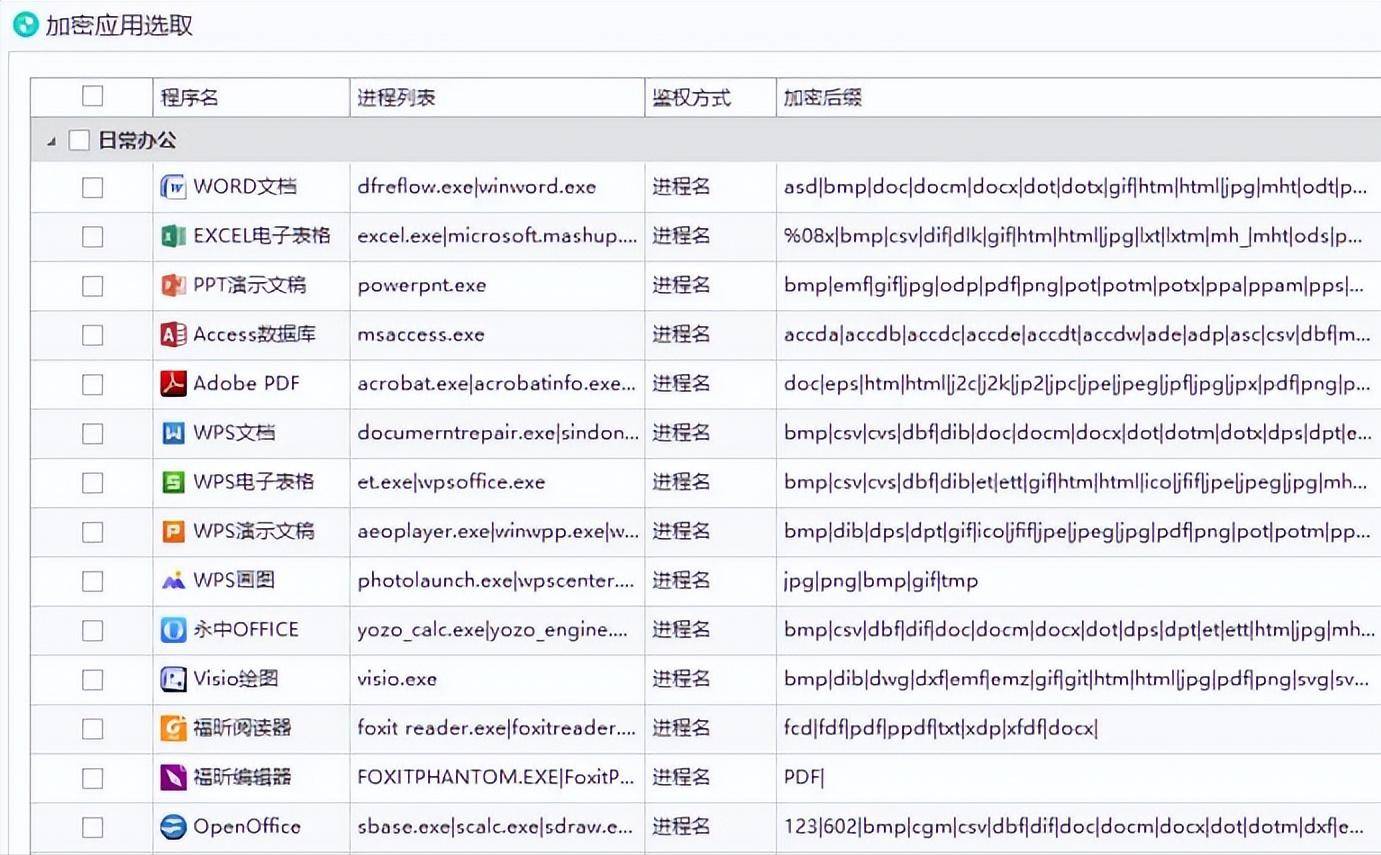Check the Access数据库 row checkbox
The height and width of the screenshot is (855, 1381).
[92, 334]
